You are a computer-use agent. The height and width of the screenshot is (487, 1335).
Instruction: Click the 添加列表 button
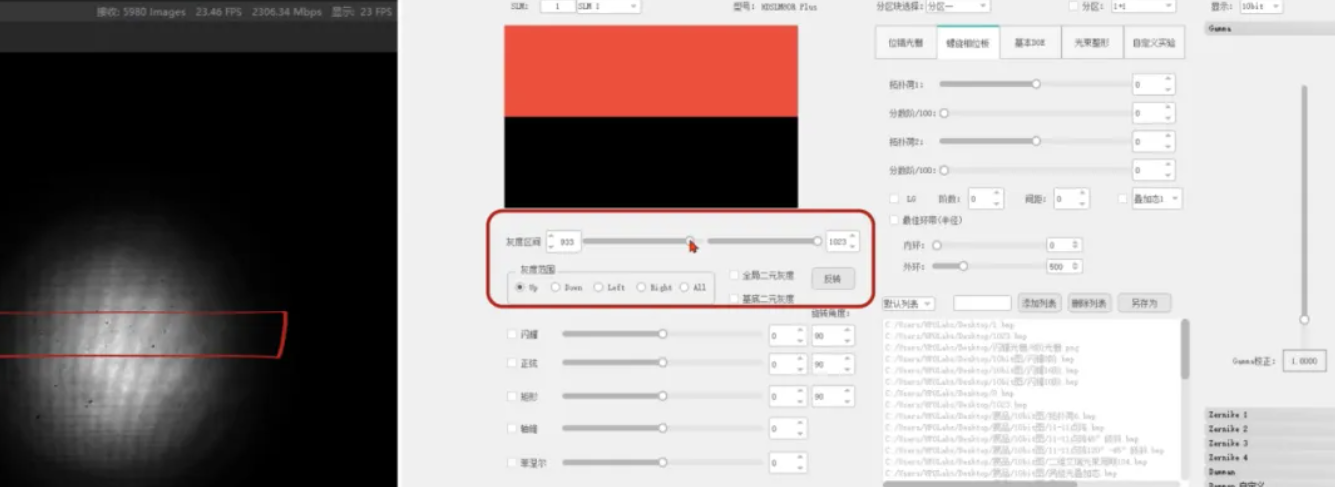[x=1038, y=303]
